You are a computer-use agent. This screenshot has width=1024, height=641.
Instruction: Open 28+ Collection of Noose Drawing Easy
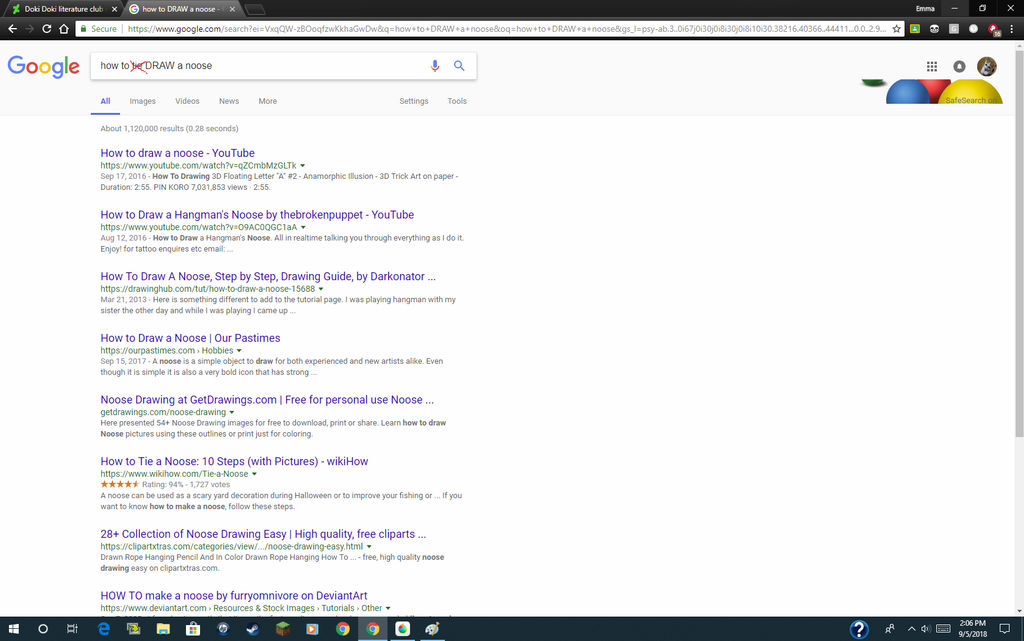tap(263, 534)
